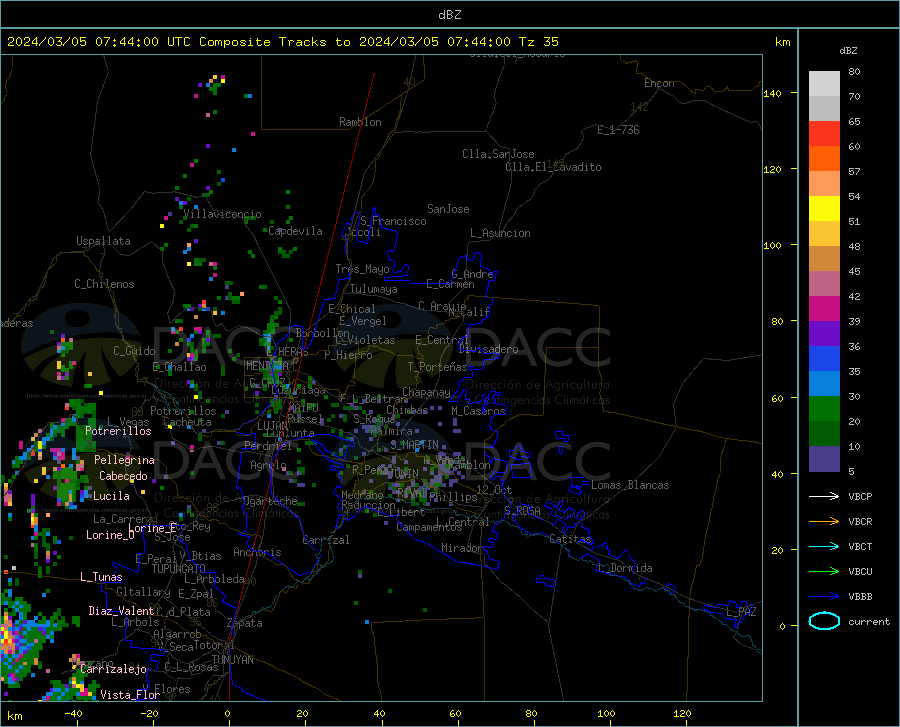Click the 'Uspallata' map label
This screenshot has width=900, height=727.
[103, 241]
